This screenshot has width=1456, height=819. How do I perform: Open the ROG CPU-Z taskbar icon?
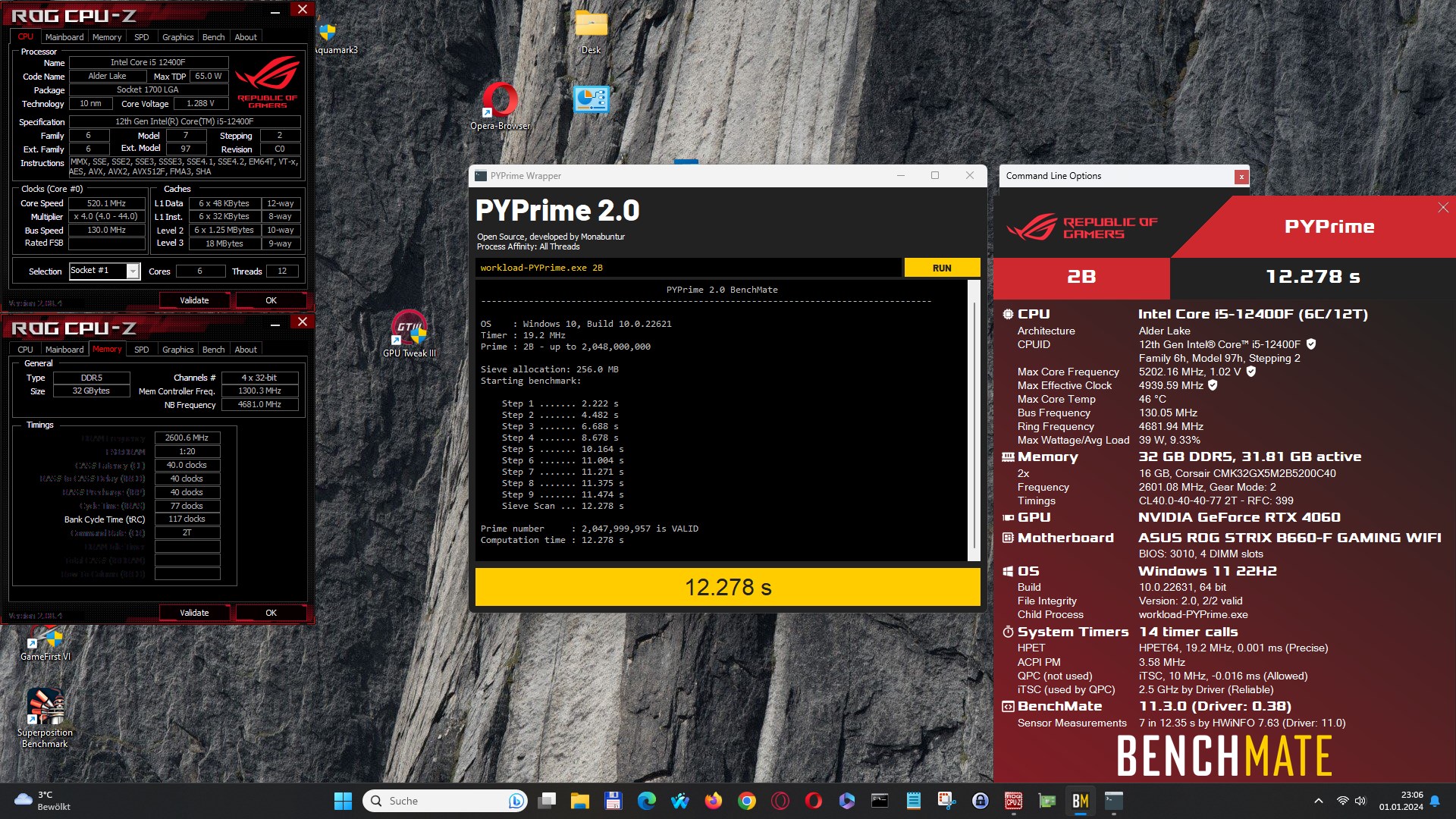tap(1014, 801)
